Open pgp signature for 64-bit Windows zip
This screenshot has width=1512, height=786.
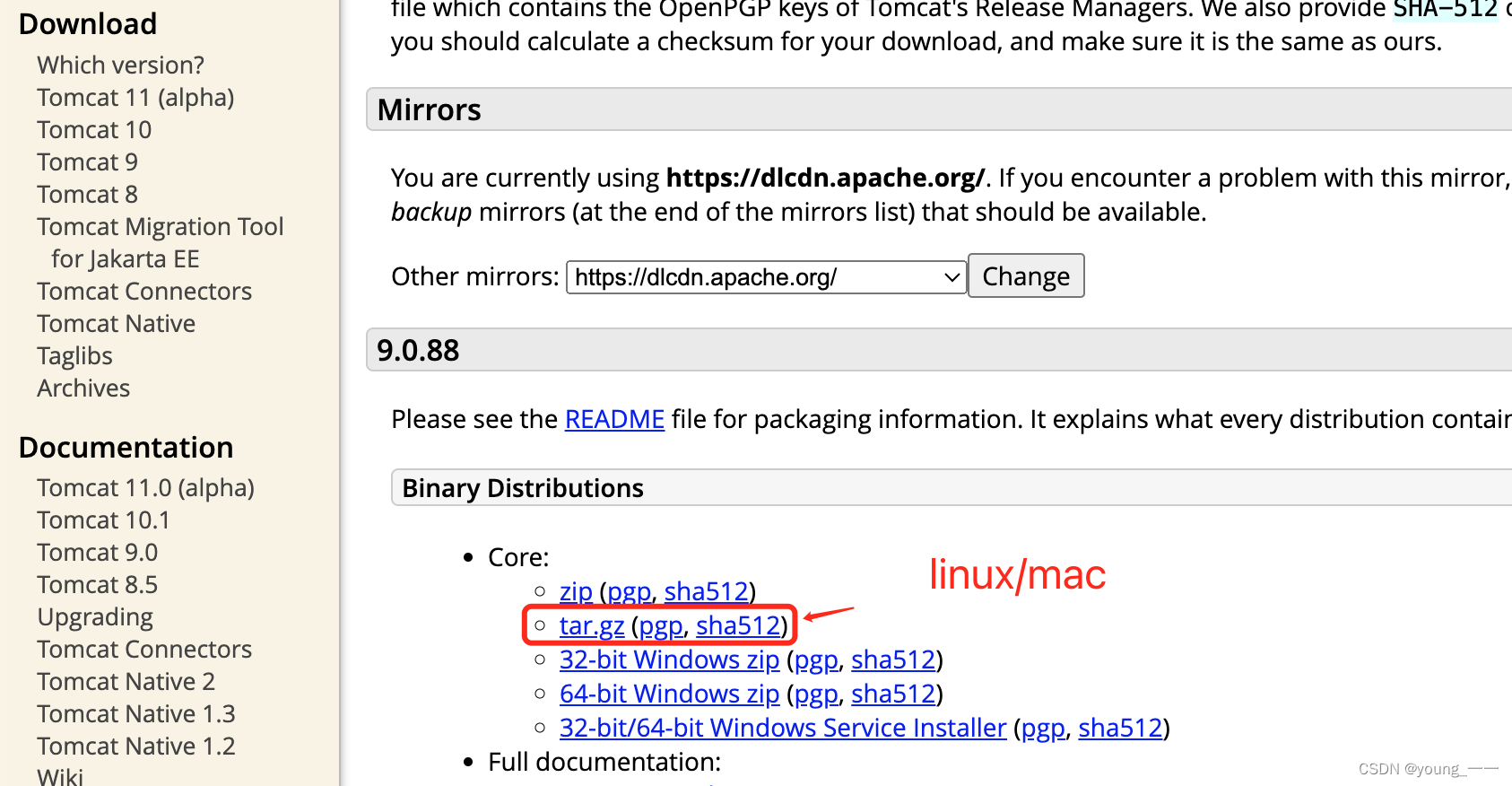817,694
